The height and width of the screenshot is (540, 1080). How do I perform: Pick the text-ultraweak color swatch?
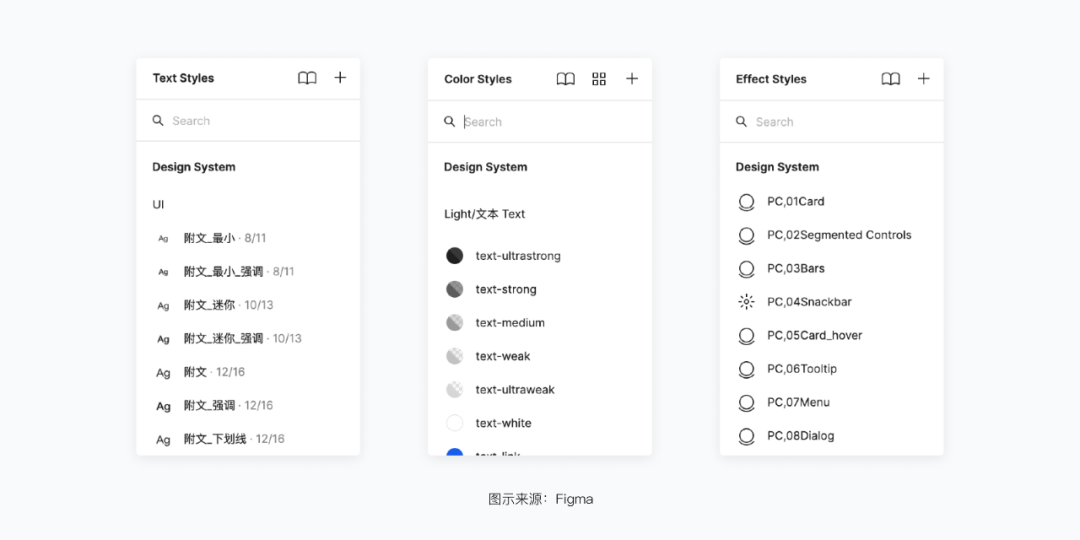point(455,389)
